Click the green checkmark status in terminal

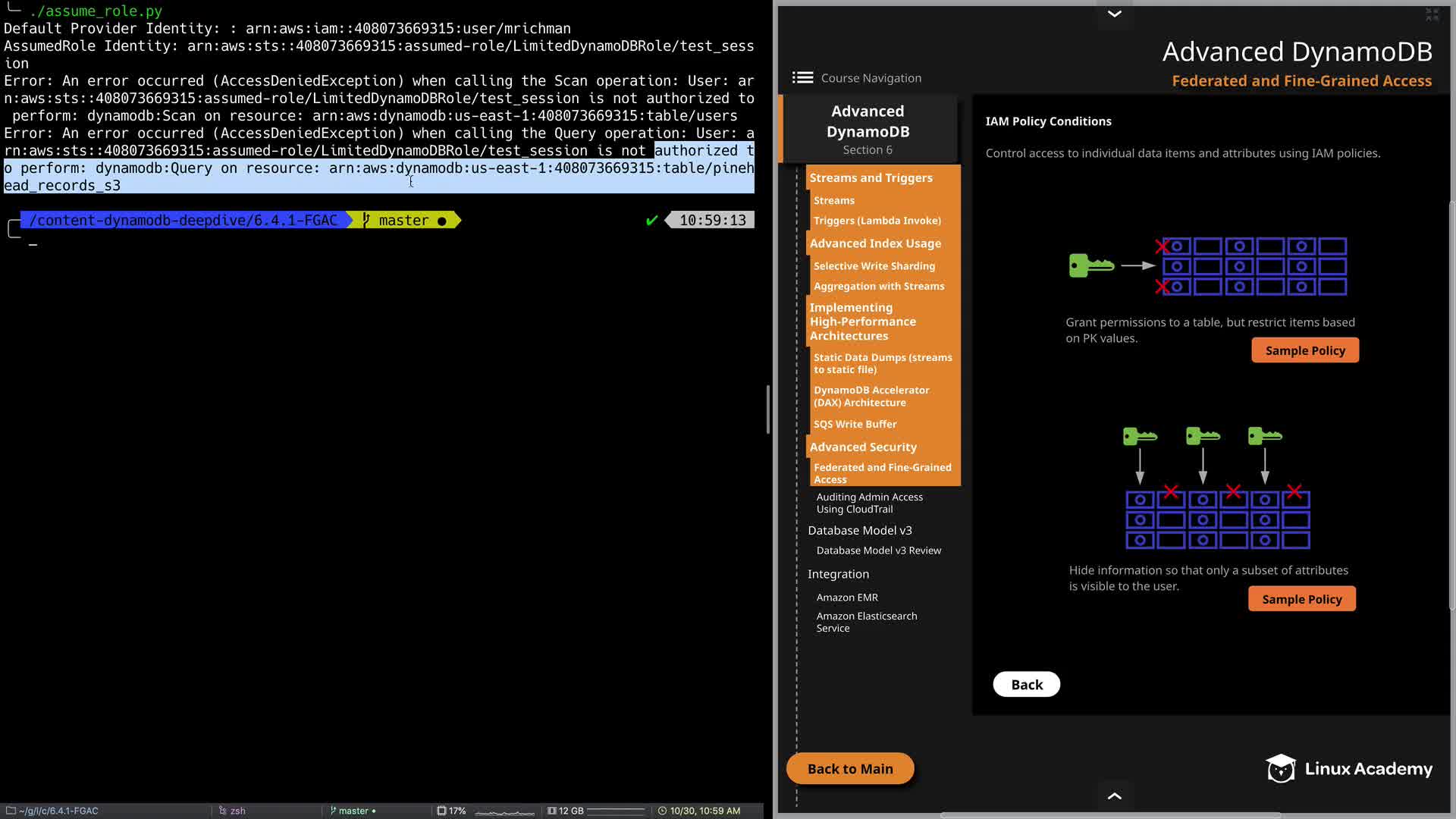(x=651, y=220)
